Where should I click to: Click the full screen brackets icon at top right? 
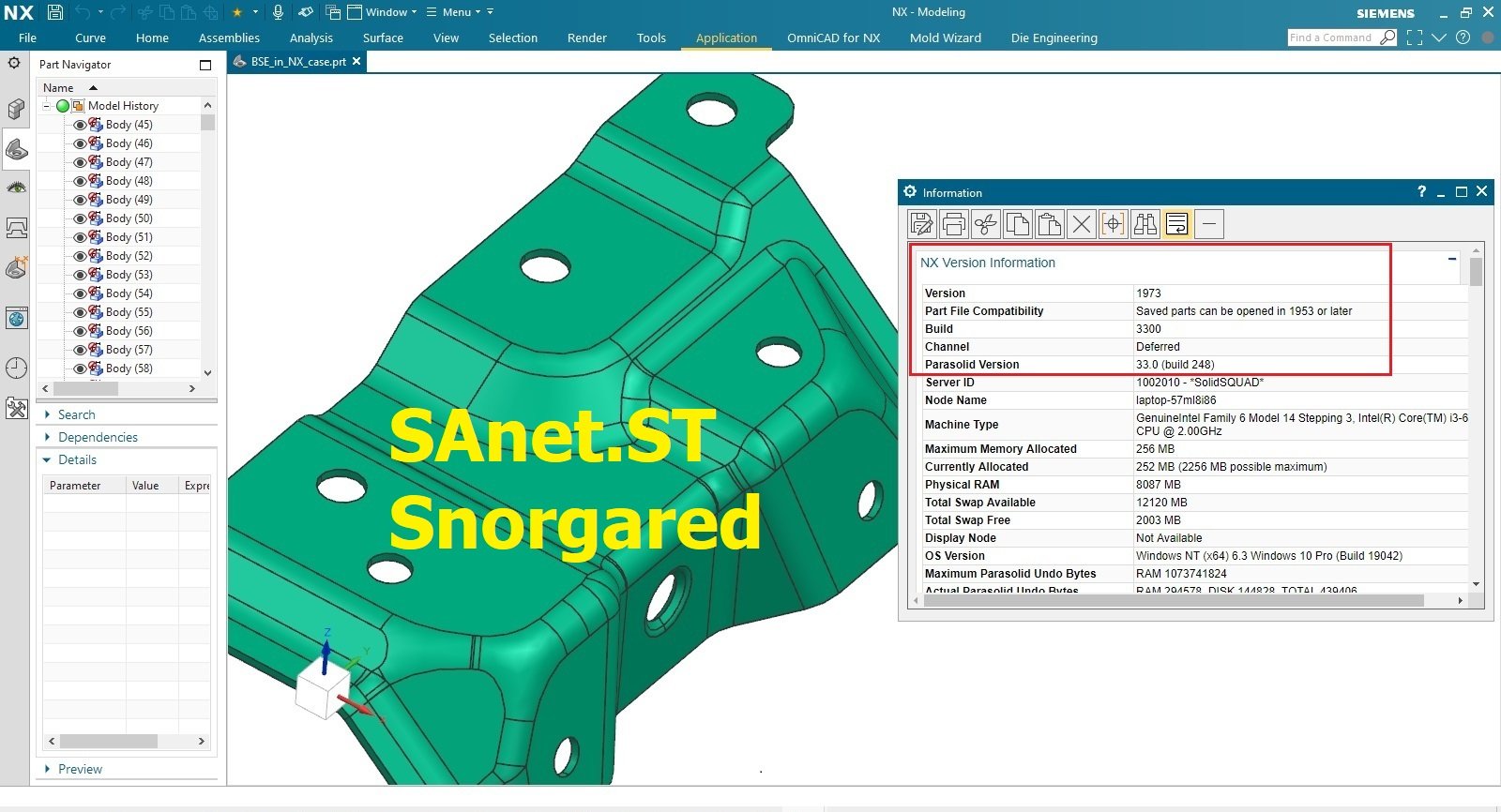coord(1415,38)
